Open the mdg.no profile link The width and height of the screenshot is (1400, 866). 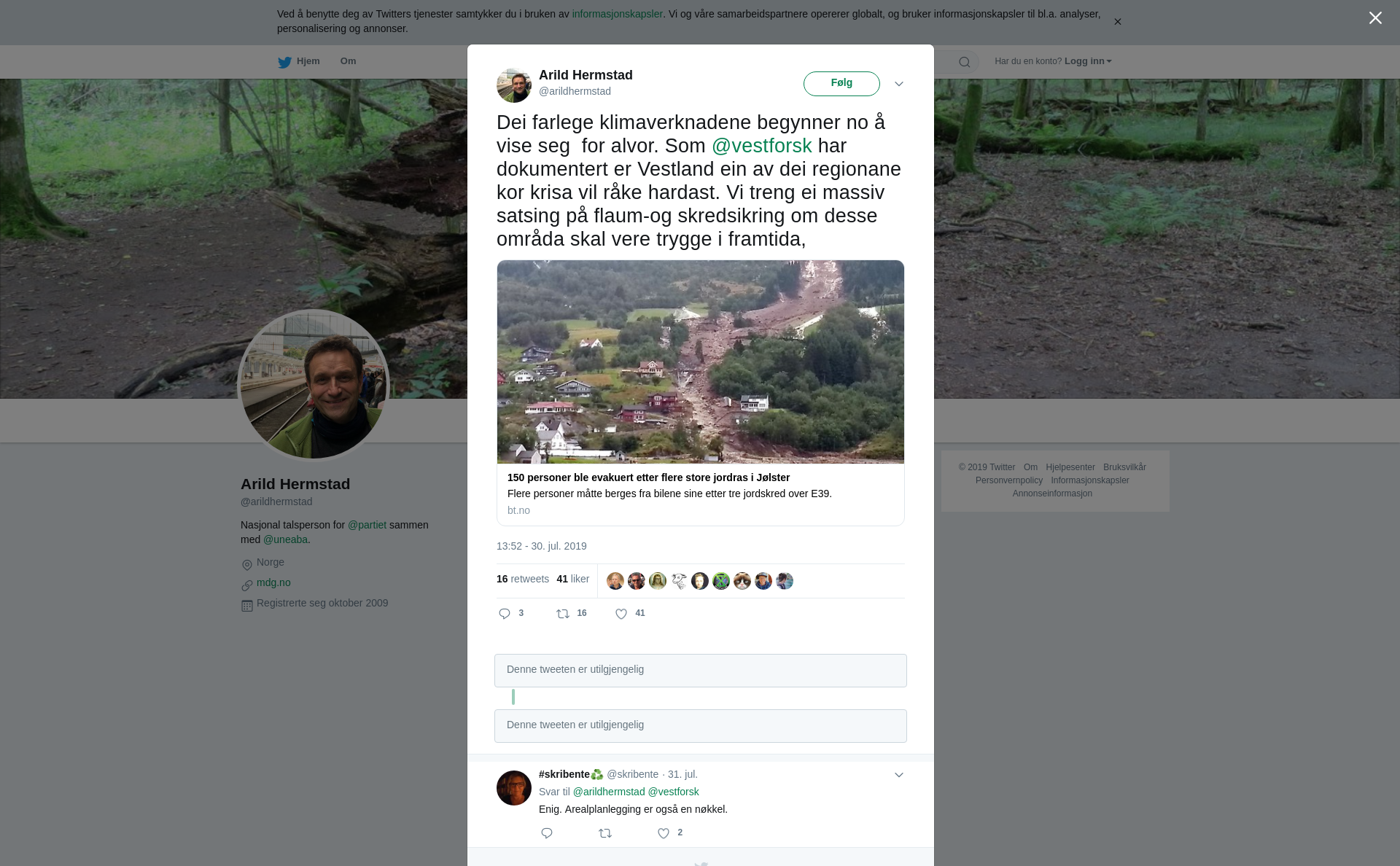pos(273,582)
